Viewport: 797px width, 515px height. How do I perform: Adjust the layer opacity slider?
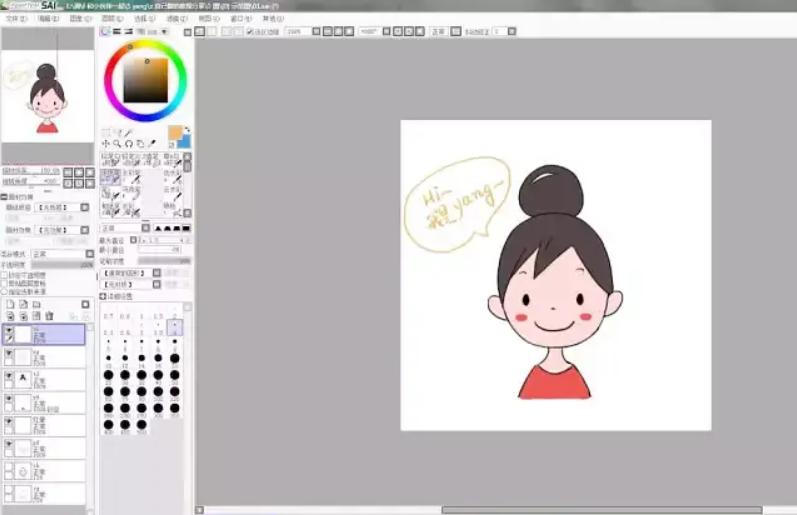pos(62,265)
